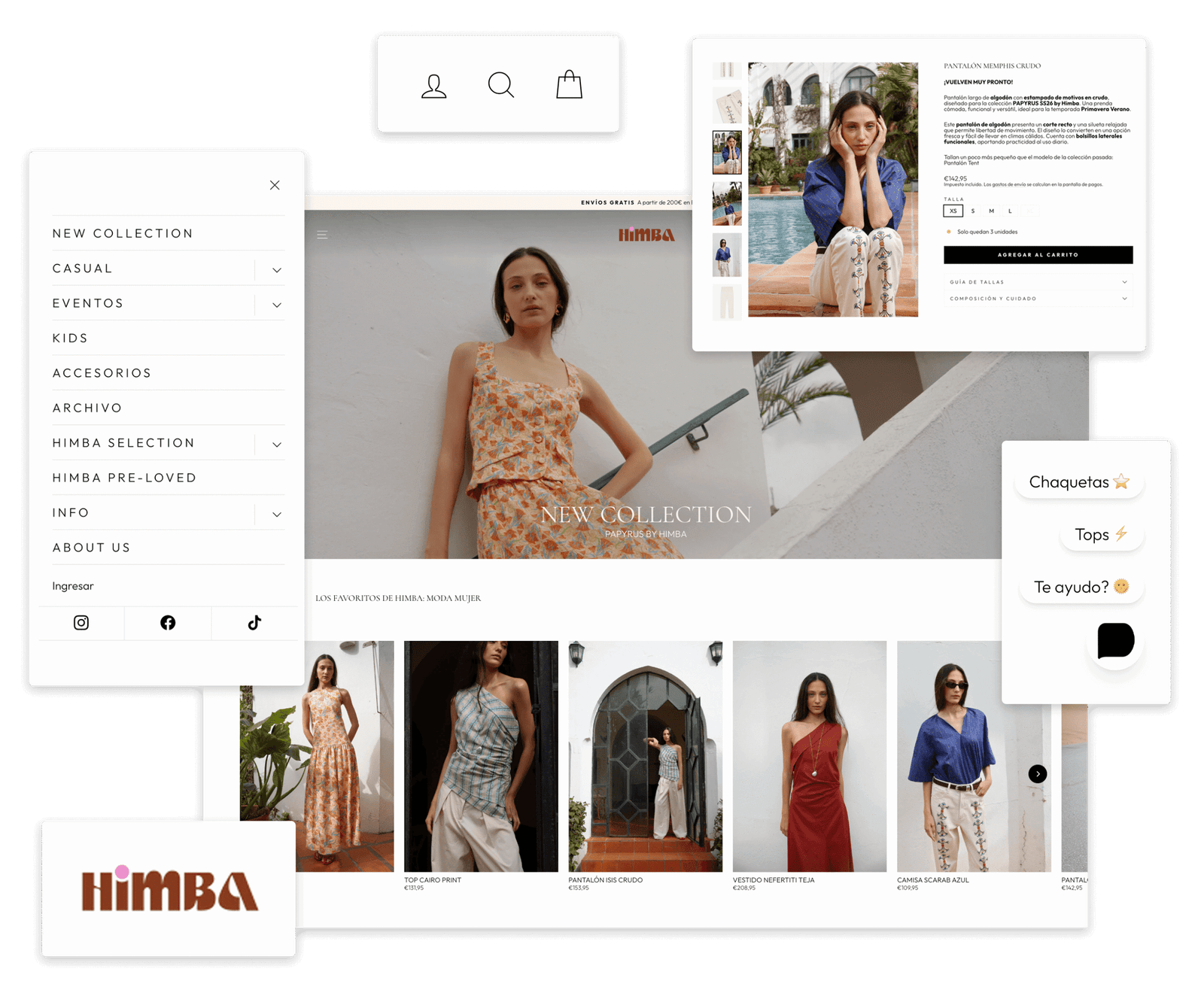Screen dimensions: 1204x996
Task: Open the shopping bag cart icon
Action: [x=569, y=84]
